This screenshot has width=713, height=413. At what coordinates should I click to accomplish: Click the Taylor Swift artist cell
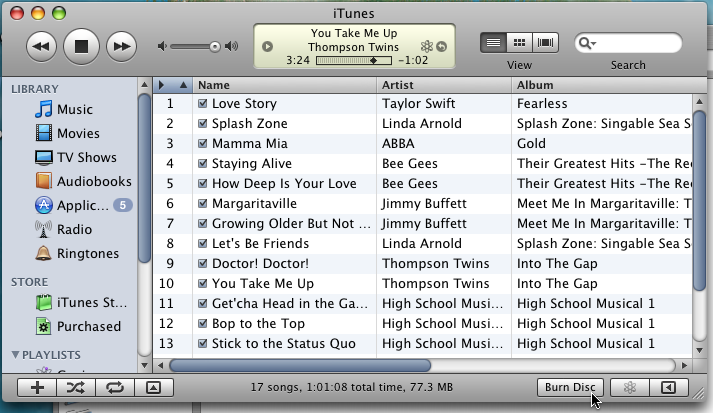(418, 104)
